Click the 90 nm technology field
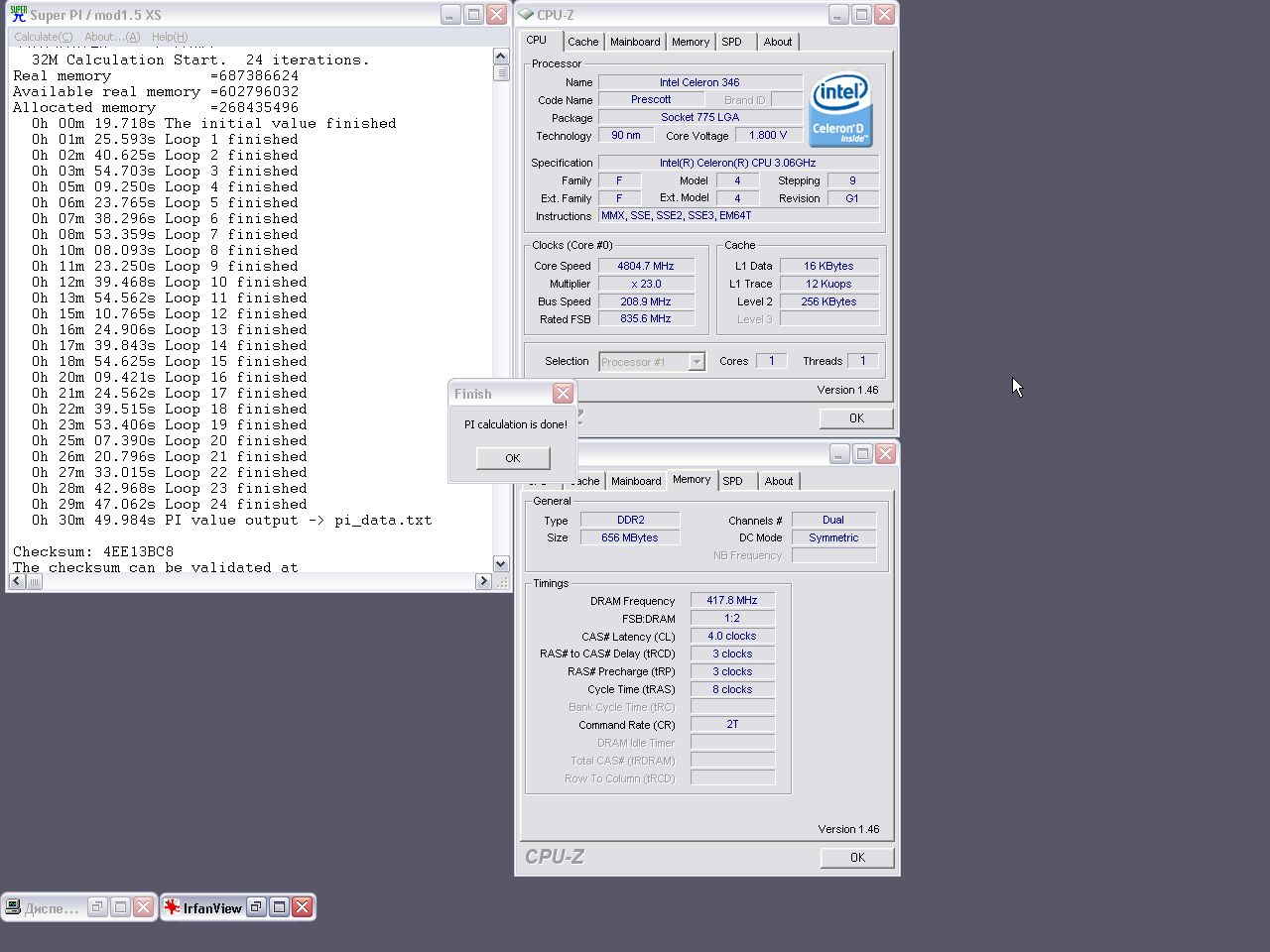 (x=626, y=136)
